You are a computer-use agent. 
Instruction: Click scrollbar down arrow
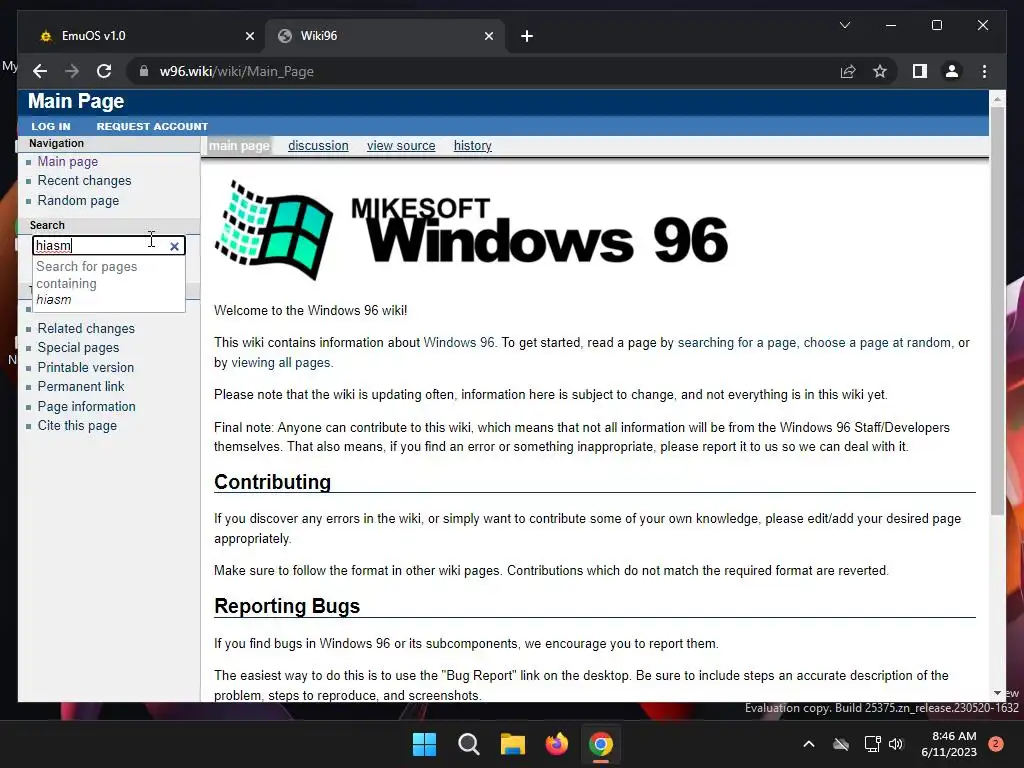pos(997,693)
